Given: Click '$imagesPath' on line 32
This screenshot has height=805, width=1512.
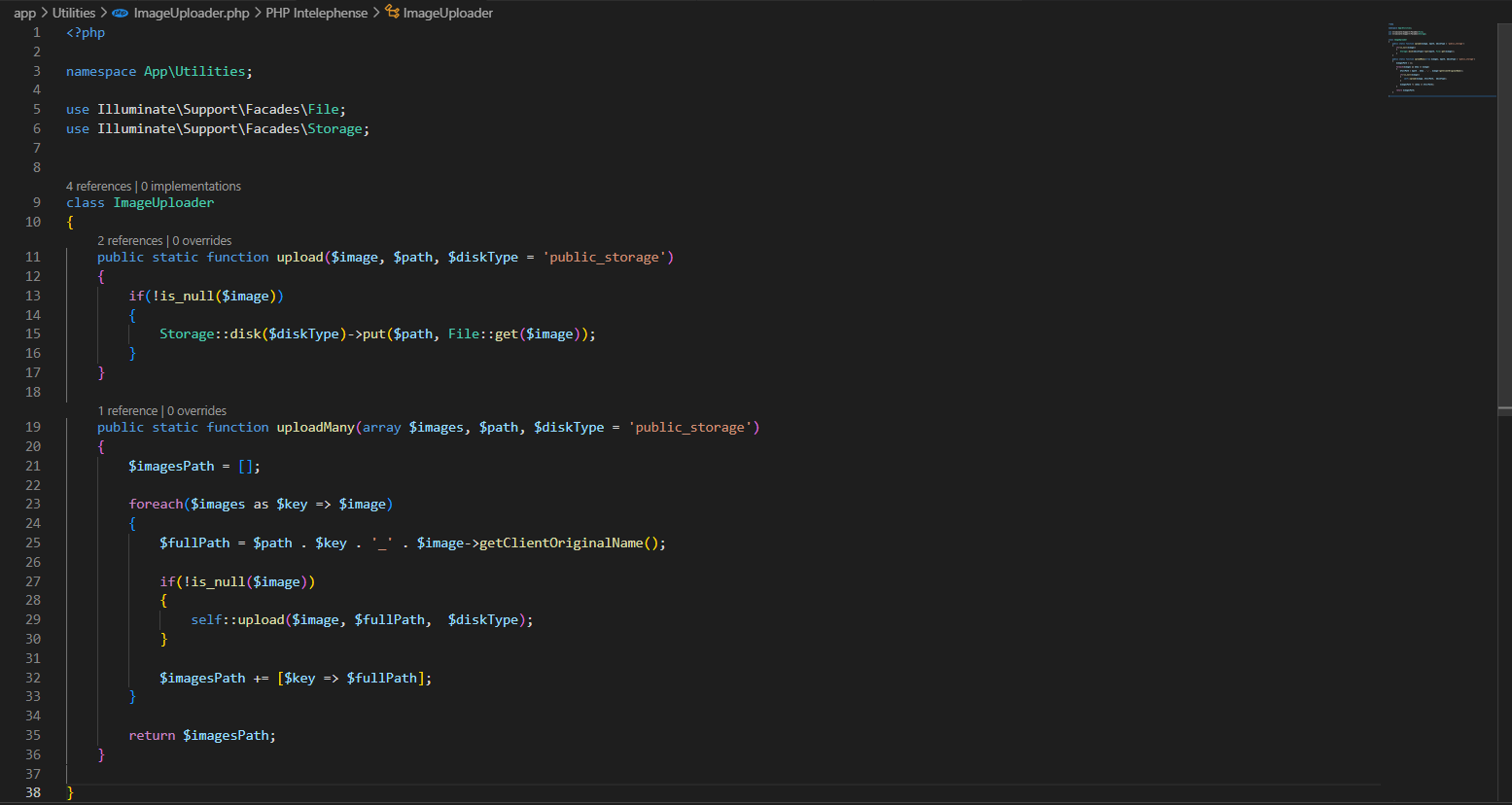Looking at the screenshot, I should tap(202, 678).
